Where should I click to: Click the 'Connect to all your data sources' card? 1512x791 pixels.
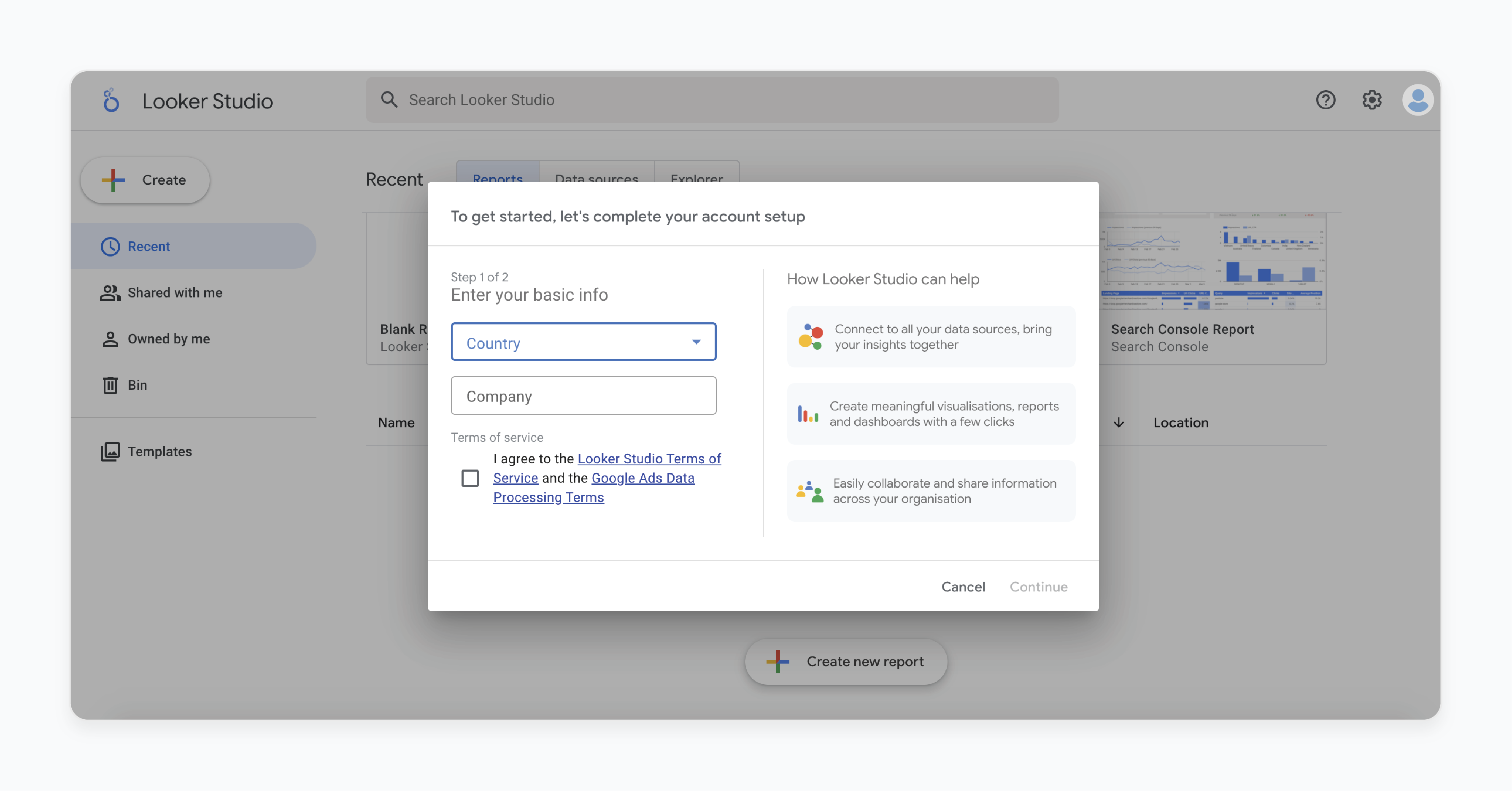tap(931, 337)
